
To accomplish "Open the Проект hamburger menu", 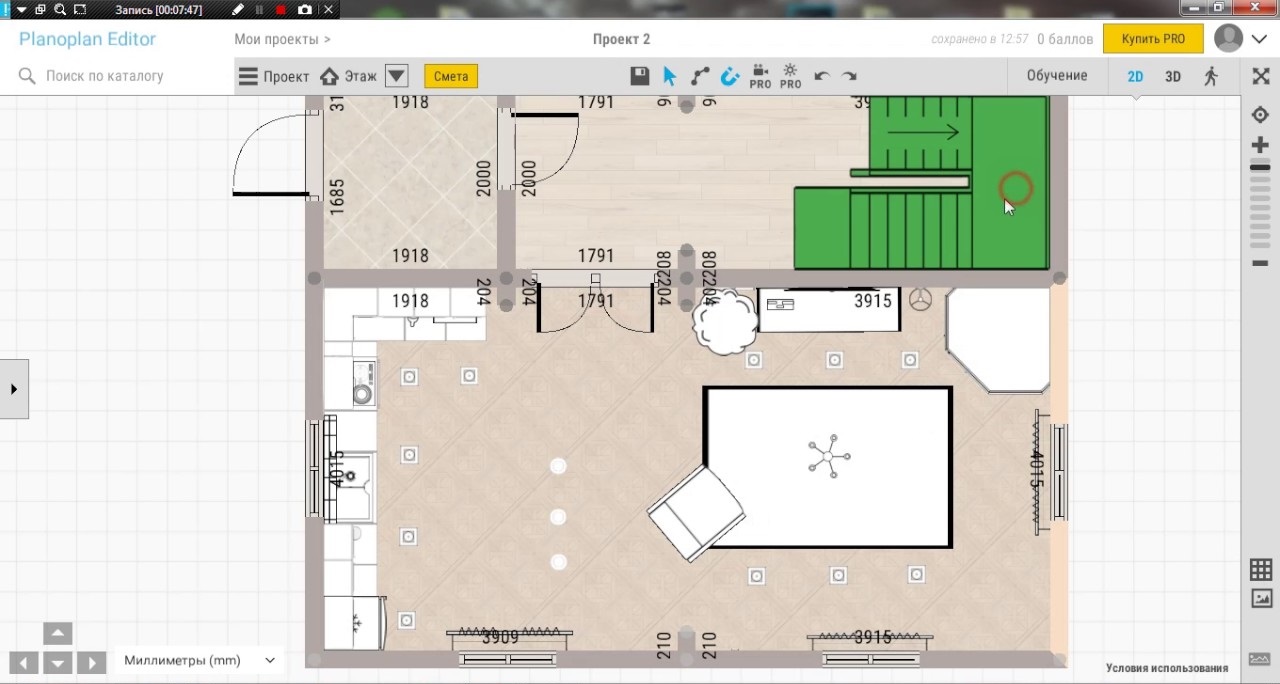I will point(274,76).
